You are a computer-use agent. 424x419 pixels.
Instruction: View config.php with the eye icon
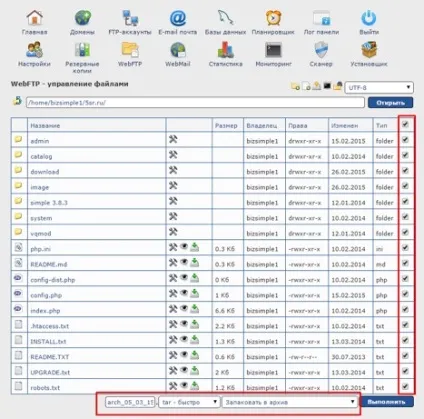coord(184,293)
